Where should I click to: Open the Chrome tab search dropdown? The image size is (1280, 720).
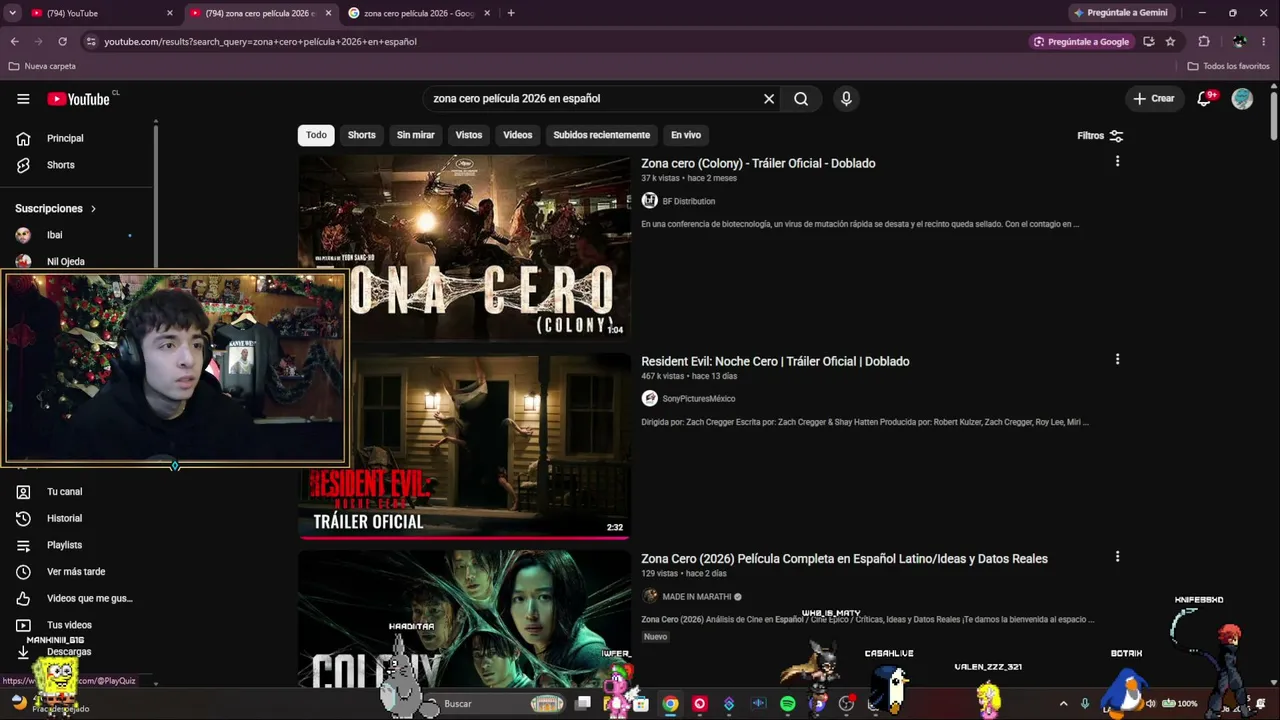pyautogui.click(x=13, y=13)
